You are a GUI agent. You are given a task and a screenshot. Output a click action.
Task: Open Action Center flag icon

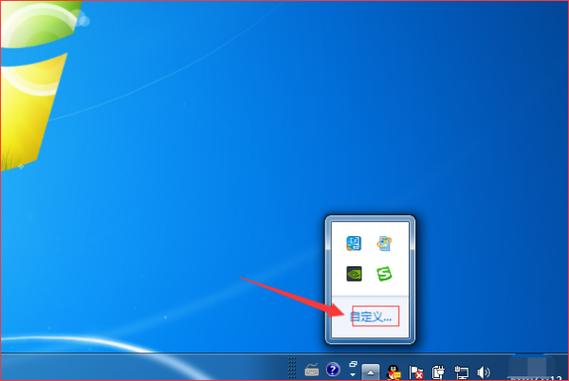coord(416,372)
